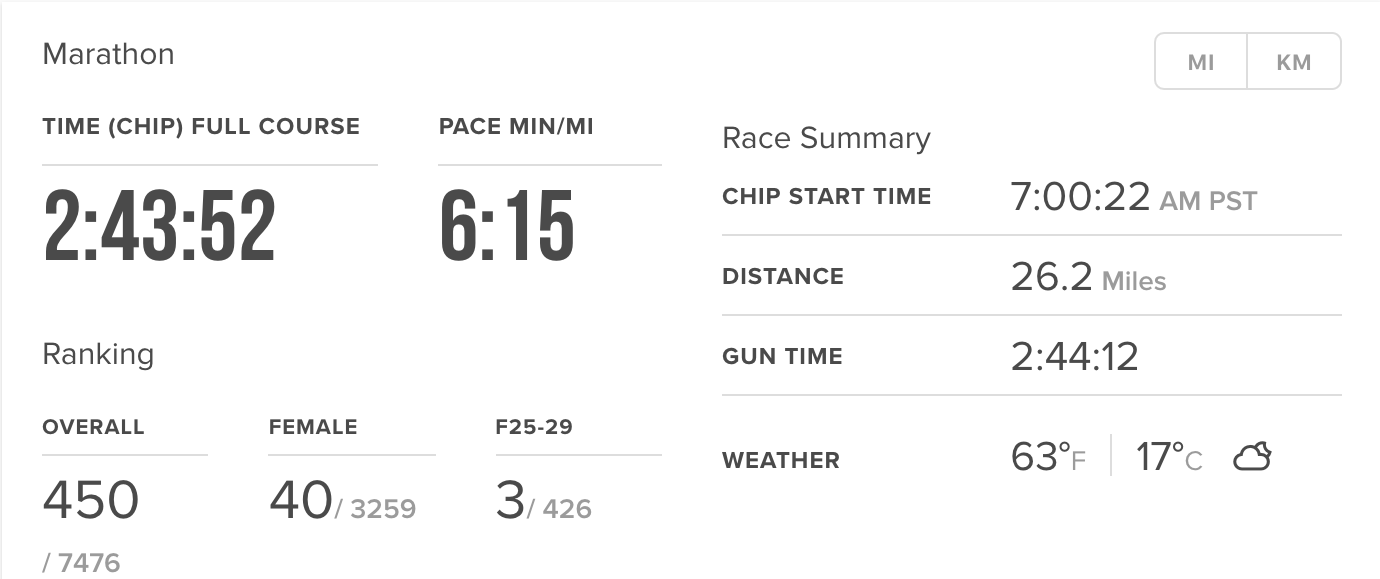Click the 6:15 pace value
Viewport: 1380px width, 579px height.
pyautogui.click(x=507, y=228)
